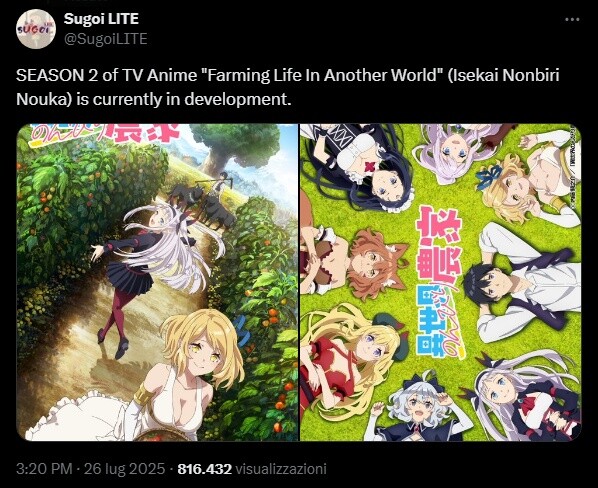Viewport: 598px width, 488px height.
Task: Open the three-dot more options menu
Action: point(572,20)
